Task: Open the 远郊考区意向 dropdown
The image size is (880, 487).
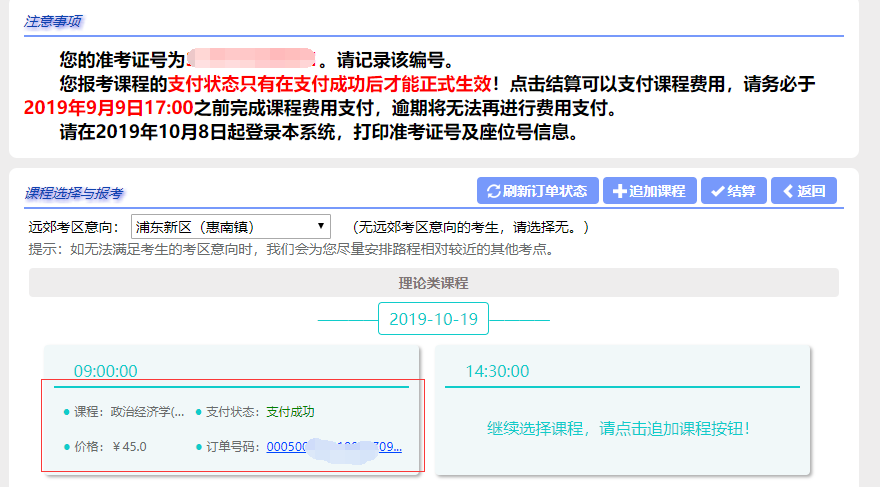Action: 230,227
